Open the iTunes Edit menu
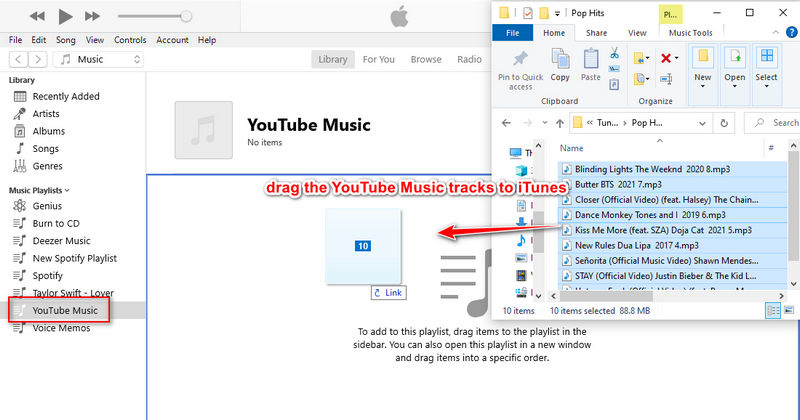800x420 pixels. (38, 40)
